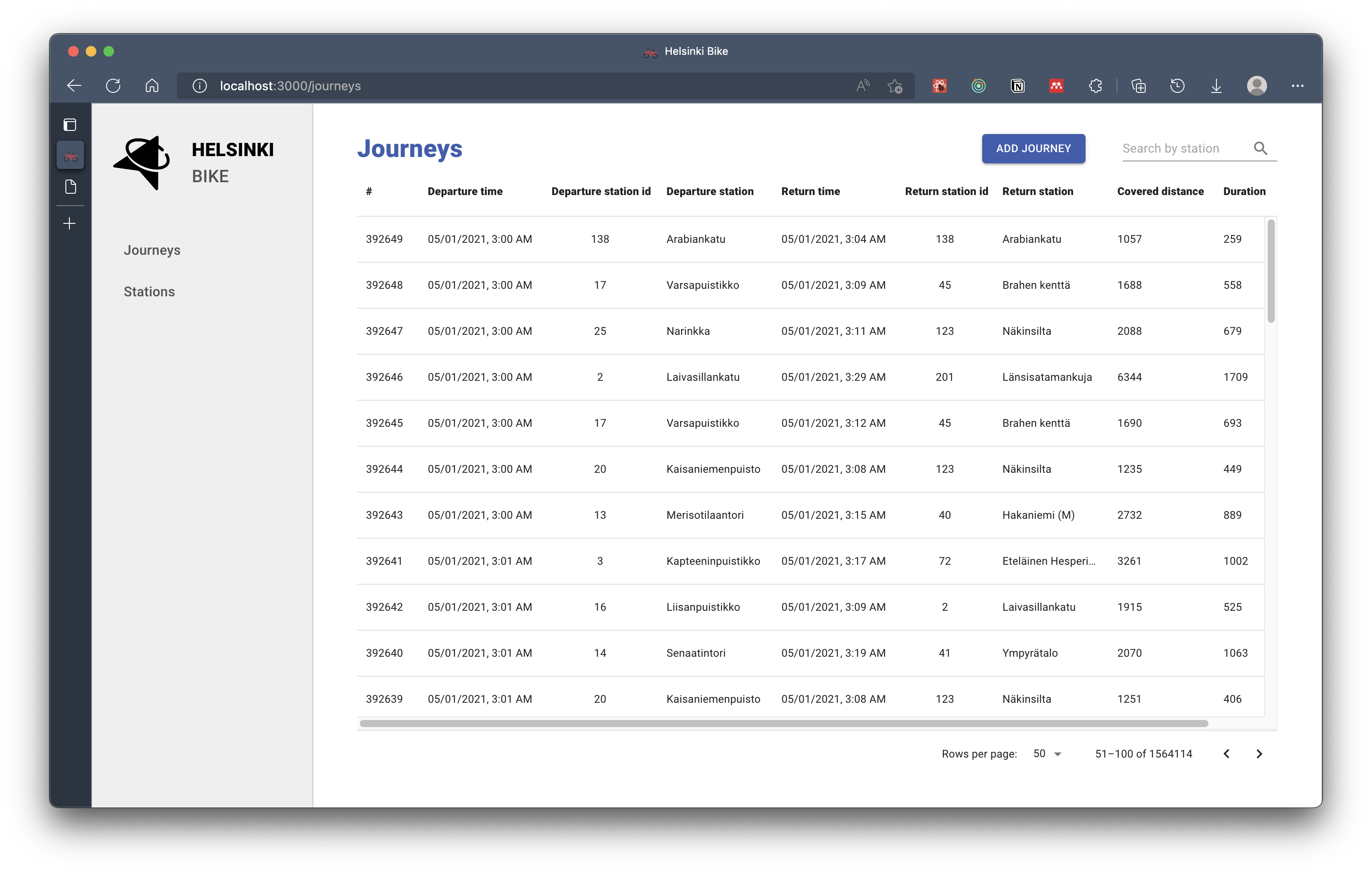
Task: Open browser settings via the ellipsis menu
Action: [x=1298, y=85]
